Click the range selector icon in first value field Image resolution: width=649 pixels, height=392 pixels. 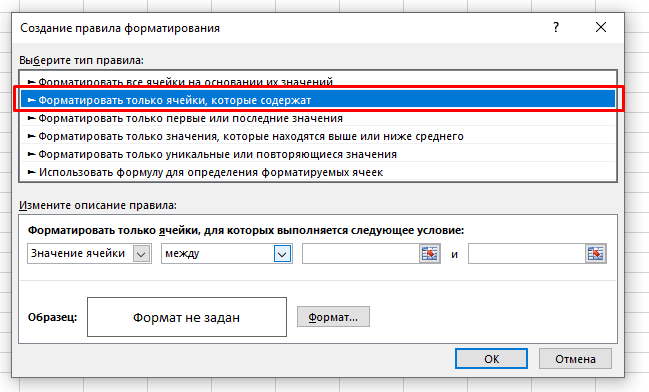[429, 253]
